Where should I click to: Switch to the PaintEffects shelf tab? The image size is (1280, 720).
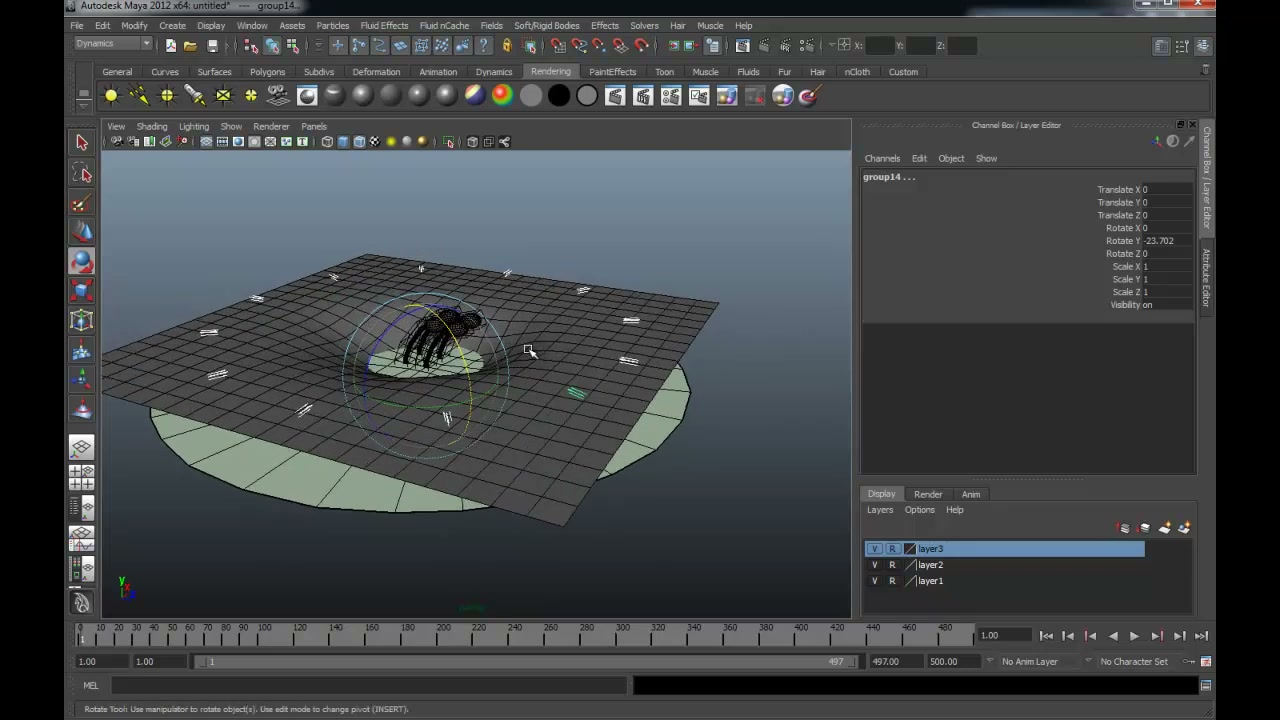point(612,72)
